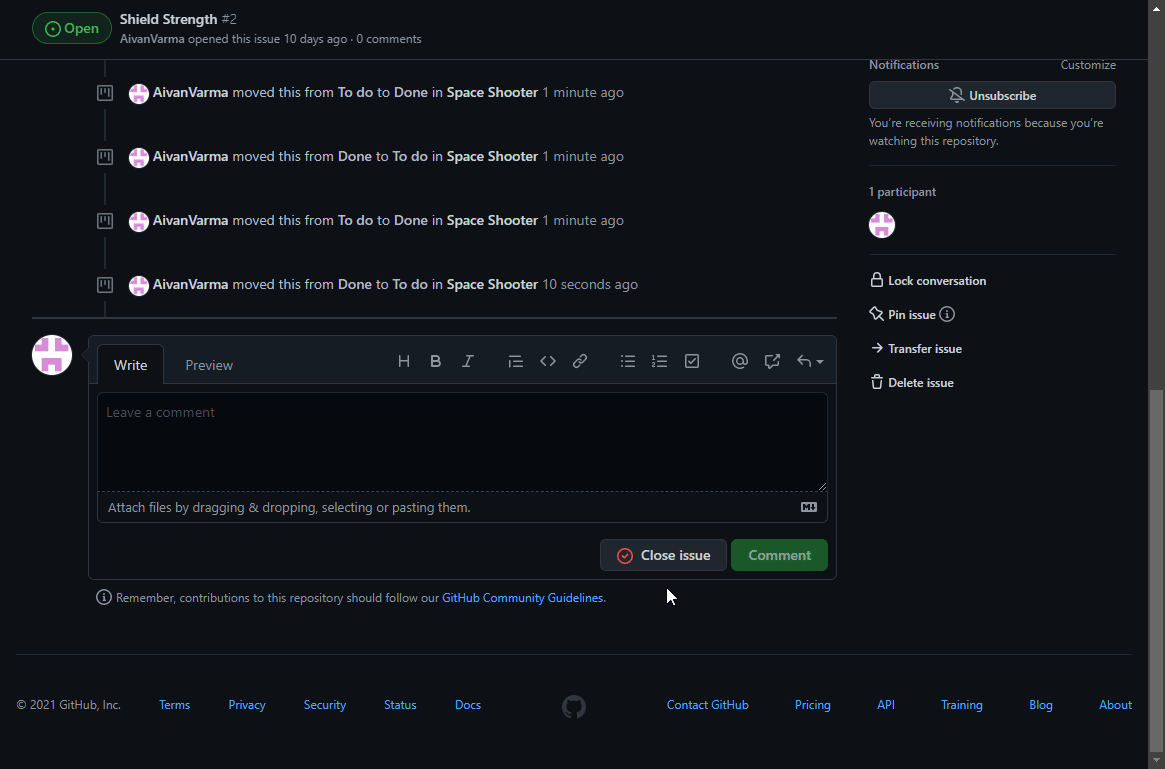Click the arrow icon next to Transfer issue
The image size is (1165, 769).
877,348
